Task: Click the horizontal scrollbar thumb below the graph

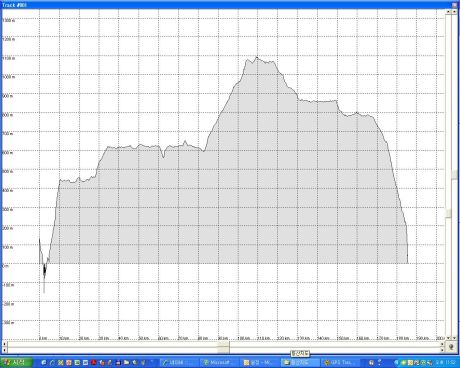Action: tap(224, 347)
